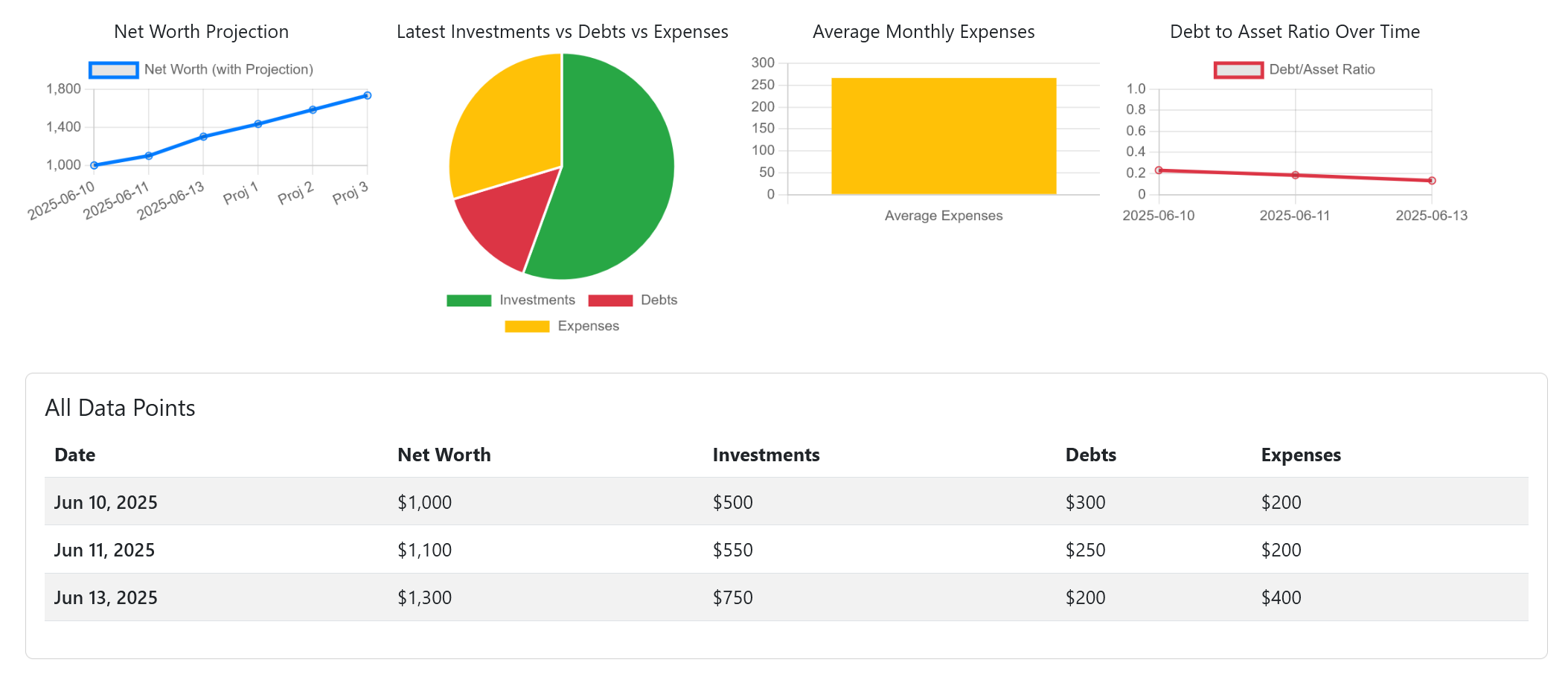Click the Investments column header
Image resolution: width=1568 pixels, height=677 pixels.
point(766,455)
